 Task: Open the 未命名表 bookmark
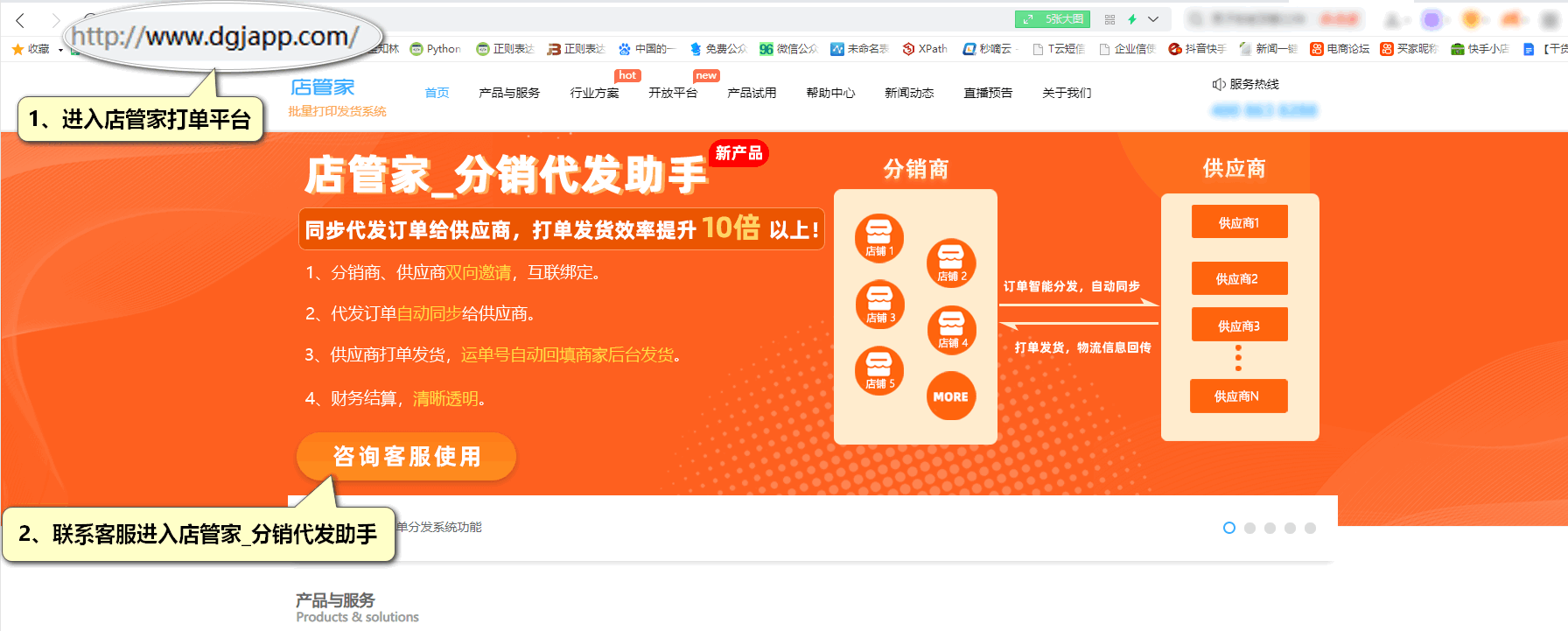click(x=859, y=49)
